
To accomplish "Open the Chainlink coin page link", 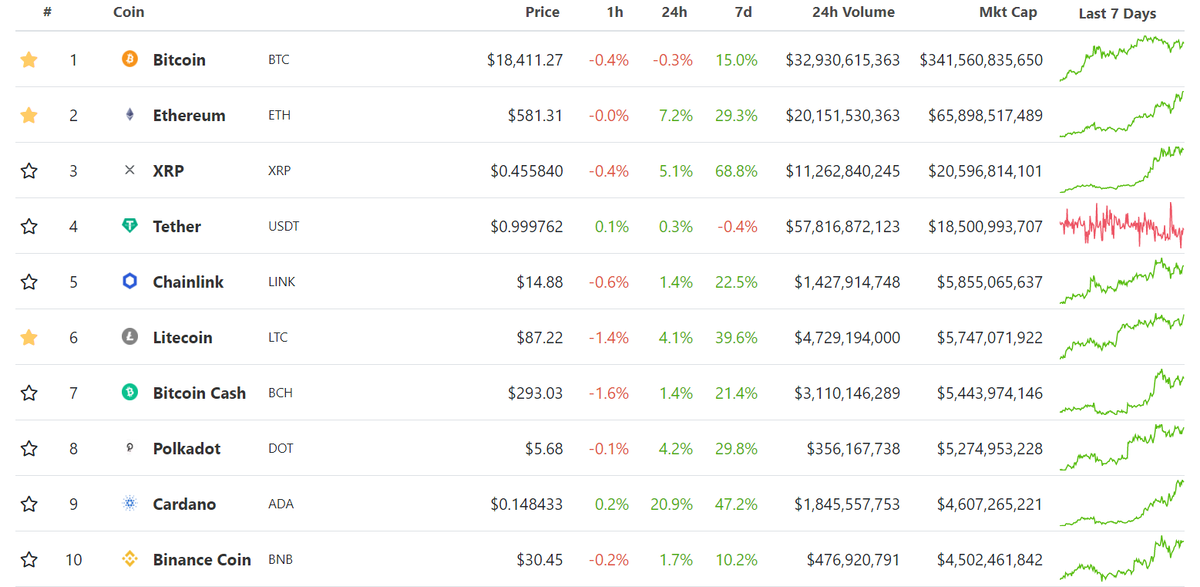I will point(188,282).
